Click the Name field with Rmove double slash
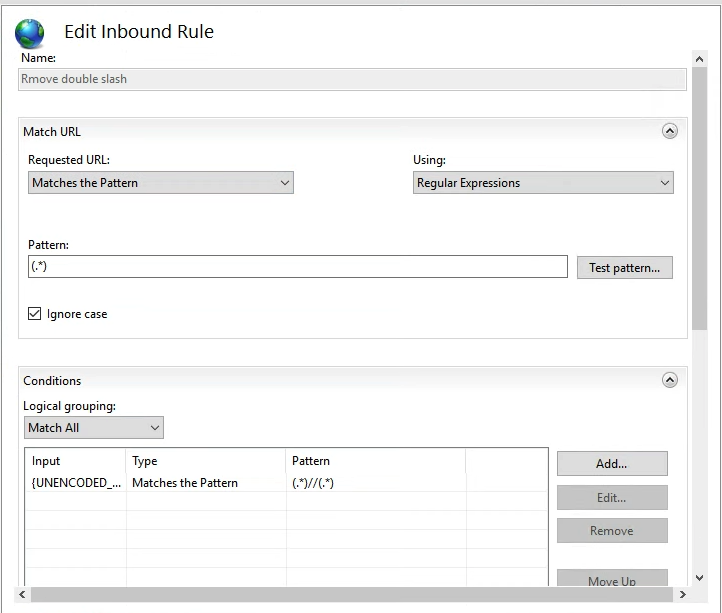722x613 pixels. click(x=352, y=79)
